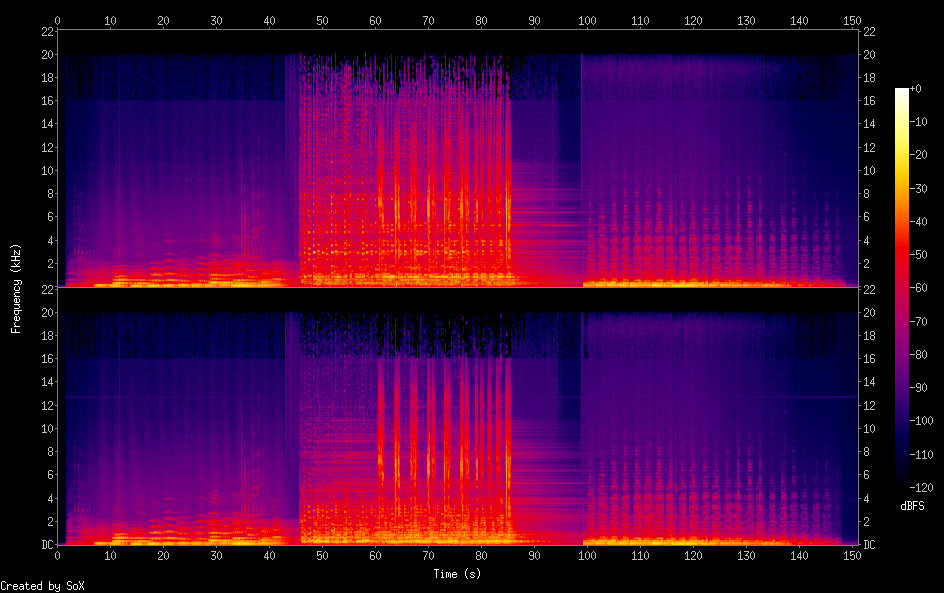Click the 10 kHz tick on the upper-left axis
944x593 pixels.
(x=45, y=170)
